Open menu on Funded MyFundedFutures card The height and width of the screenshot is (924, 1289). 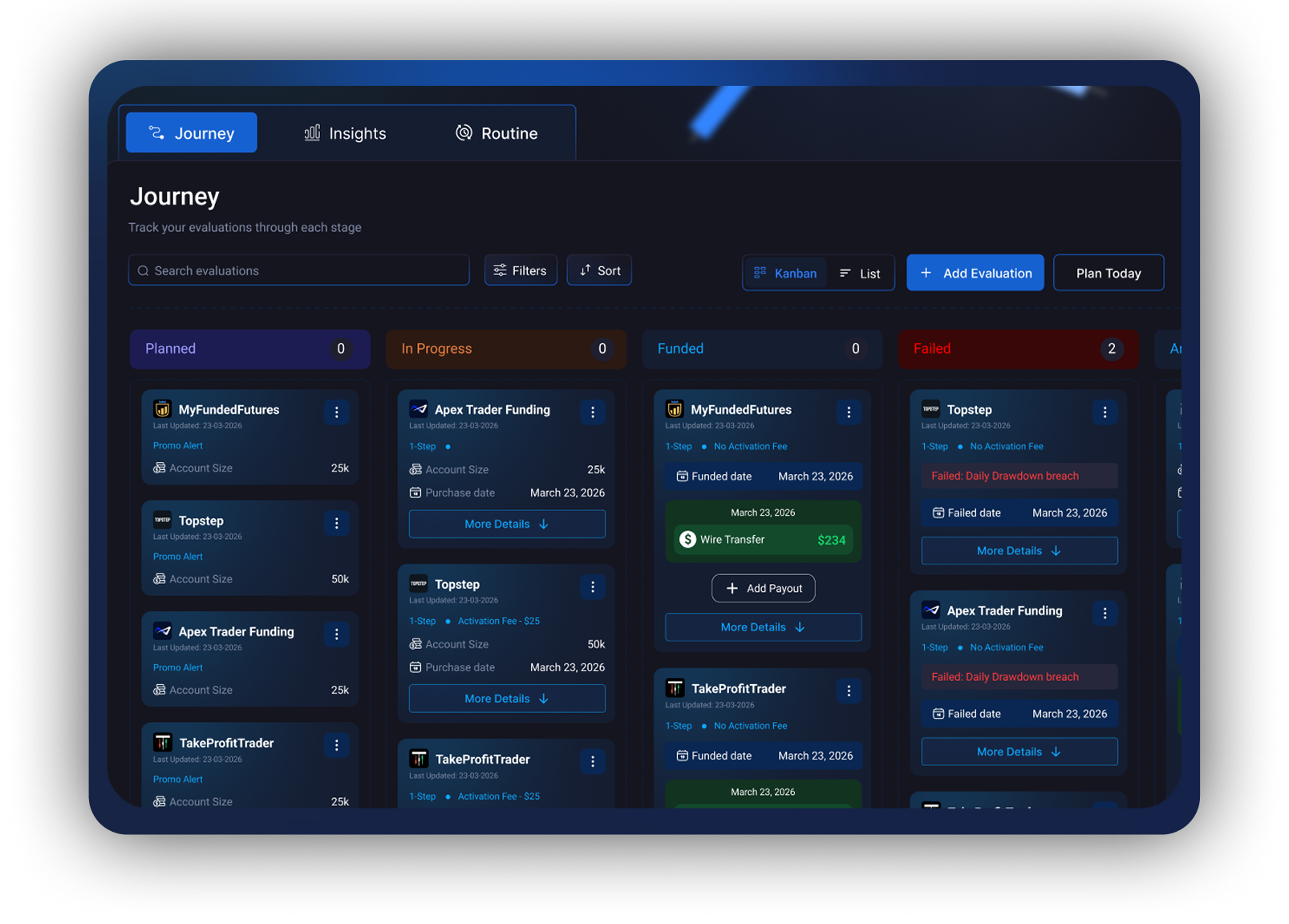click(849, 412)
